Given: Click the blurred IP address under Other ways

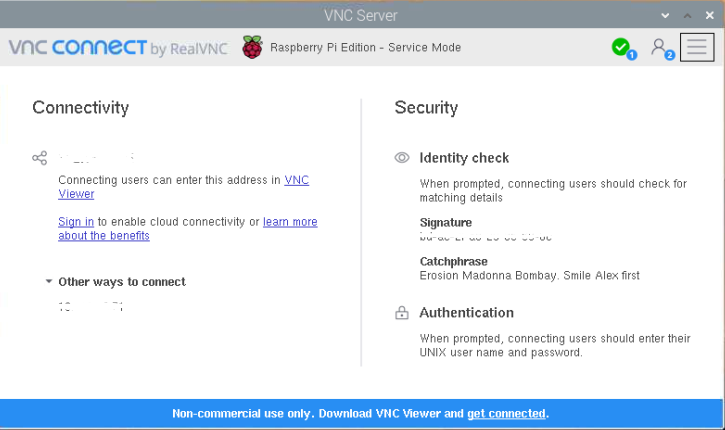Looking at the screenshot, I should tap(91, 306).
